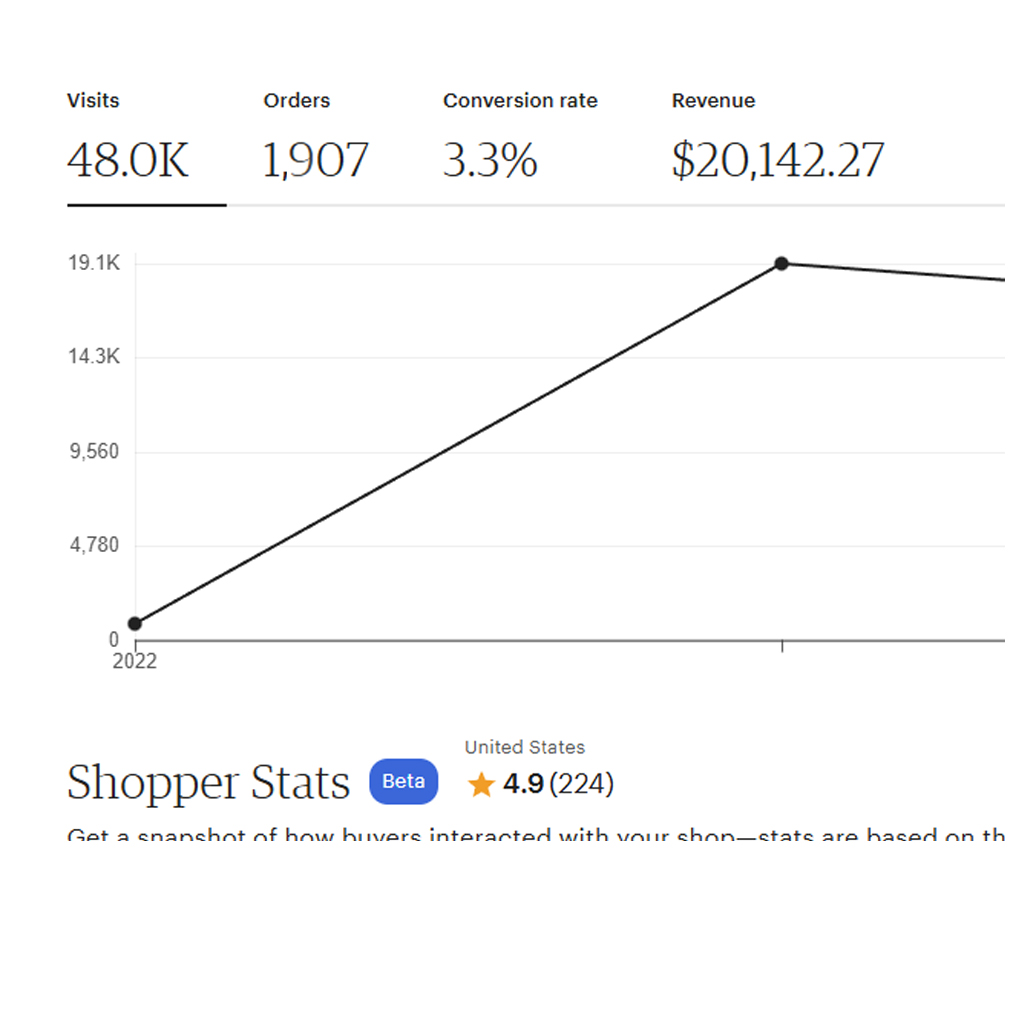
Task: Click the Shopper Stats heading
Action: point(208,783)
